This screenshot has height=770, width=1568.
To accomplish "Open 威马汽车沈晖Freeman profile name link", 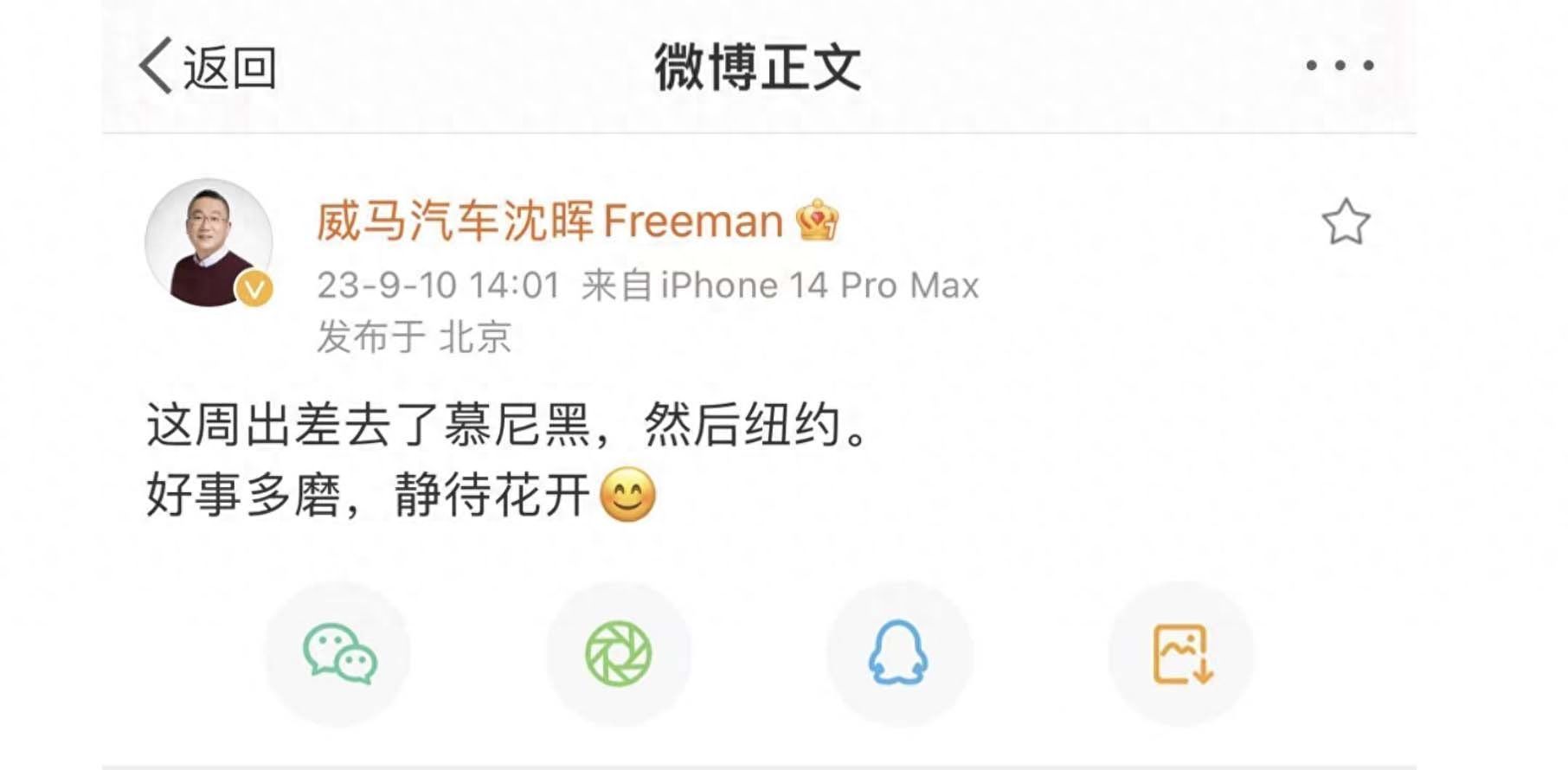I will (x=549, y=221).
